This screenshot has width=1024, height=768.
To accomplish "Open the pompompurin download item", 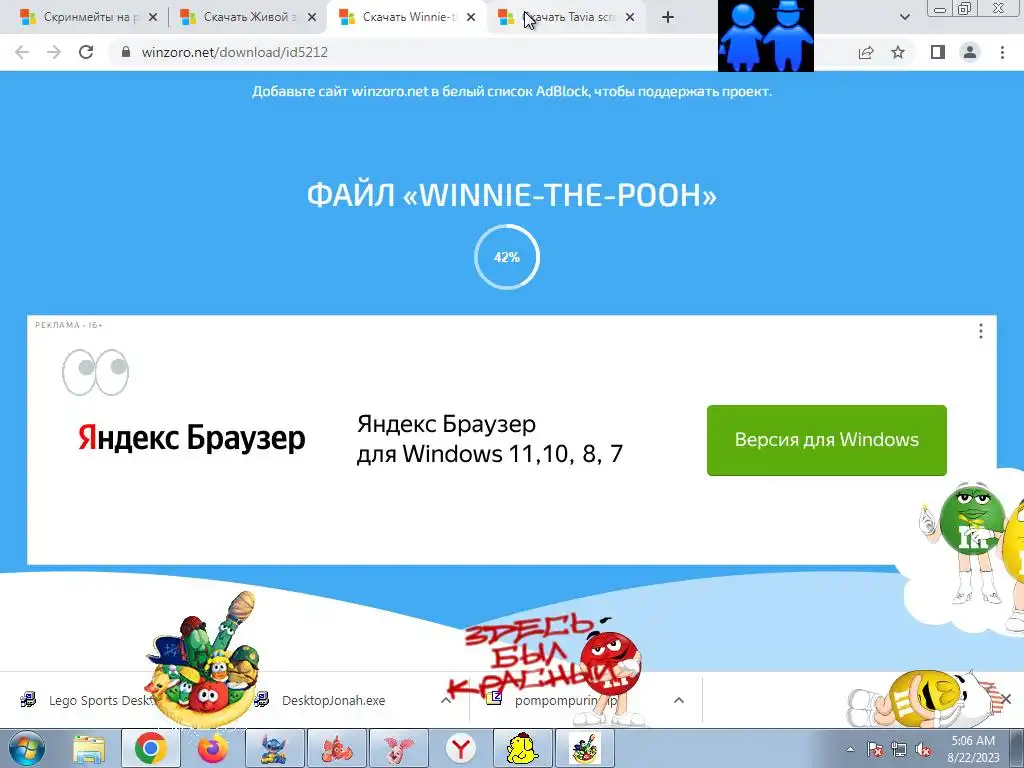I will click(x=555, y=700).
